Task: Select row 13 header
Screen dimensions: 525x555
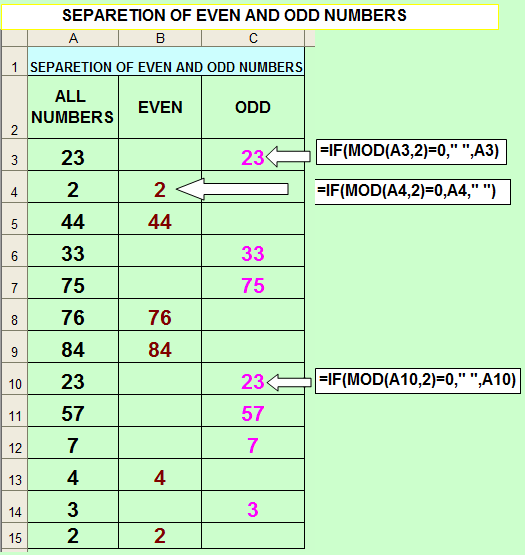Action: click(14, 475)
